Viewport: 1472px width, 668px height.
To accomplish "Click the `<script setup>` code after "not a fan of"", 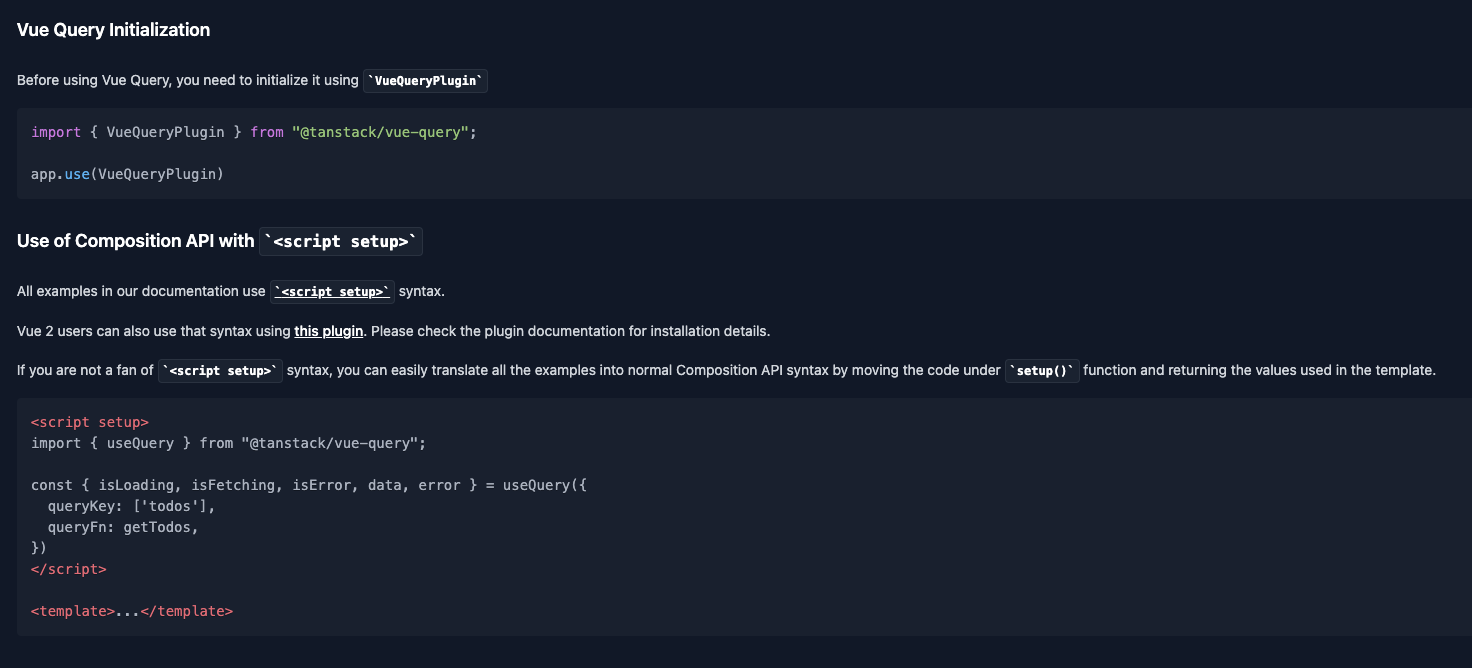I will (x=220, y=371).
